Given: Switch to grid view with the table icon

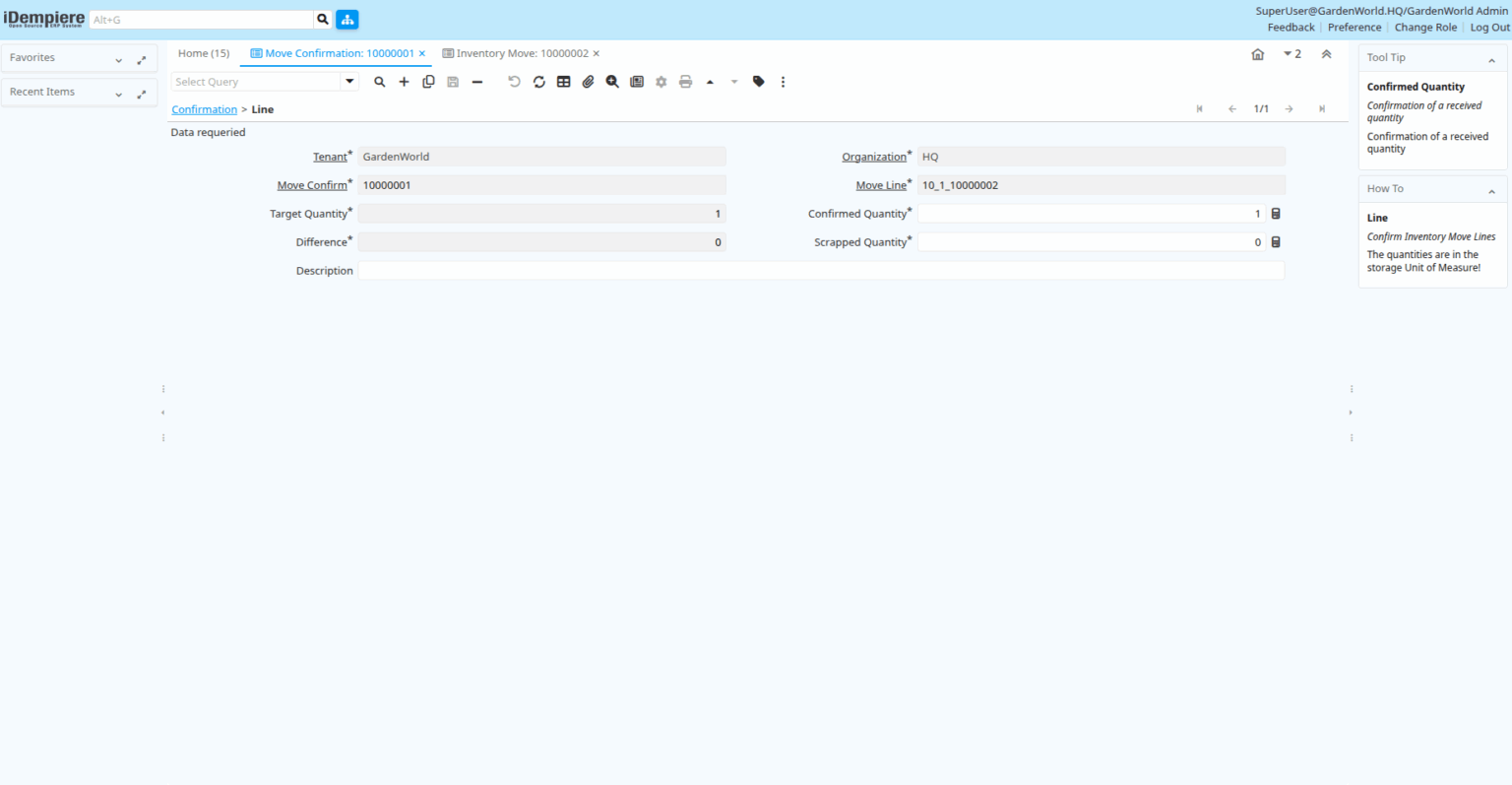Looking at the screenshot, I should pos(563,82).
